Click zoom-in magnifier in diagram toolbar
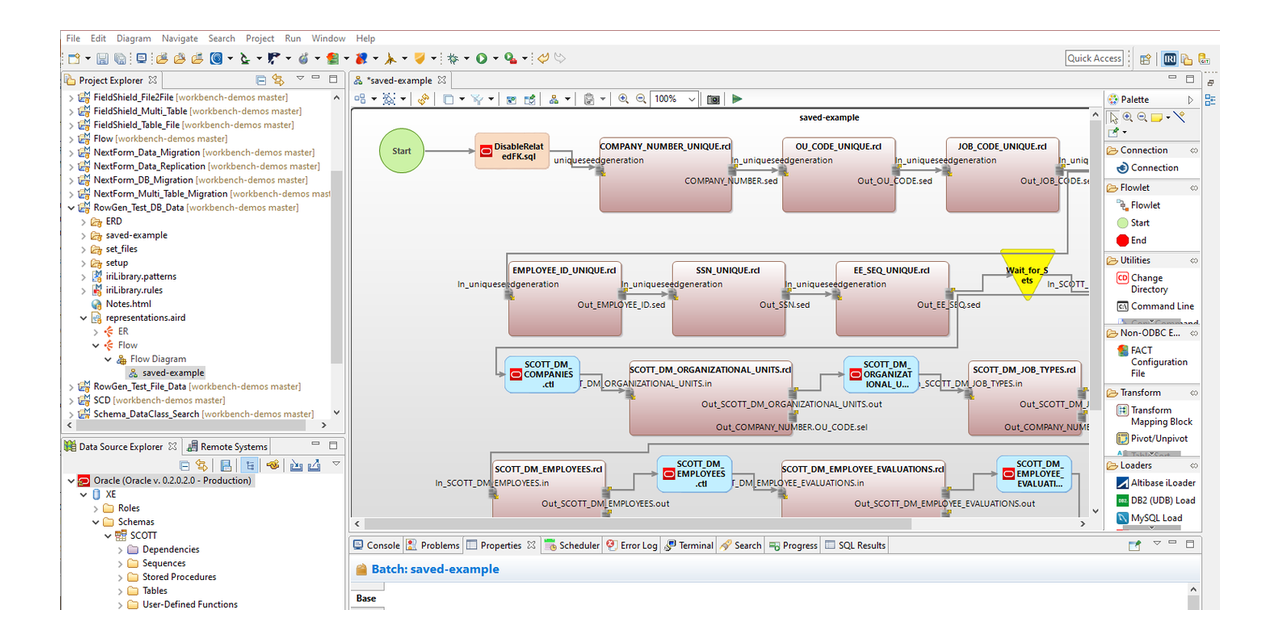 coord(623,99)
